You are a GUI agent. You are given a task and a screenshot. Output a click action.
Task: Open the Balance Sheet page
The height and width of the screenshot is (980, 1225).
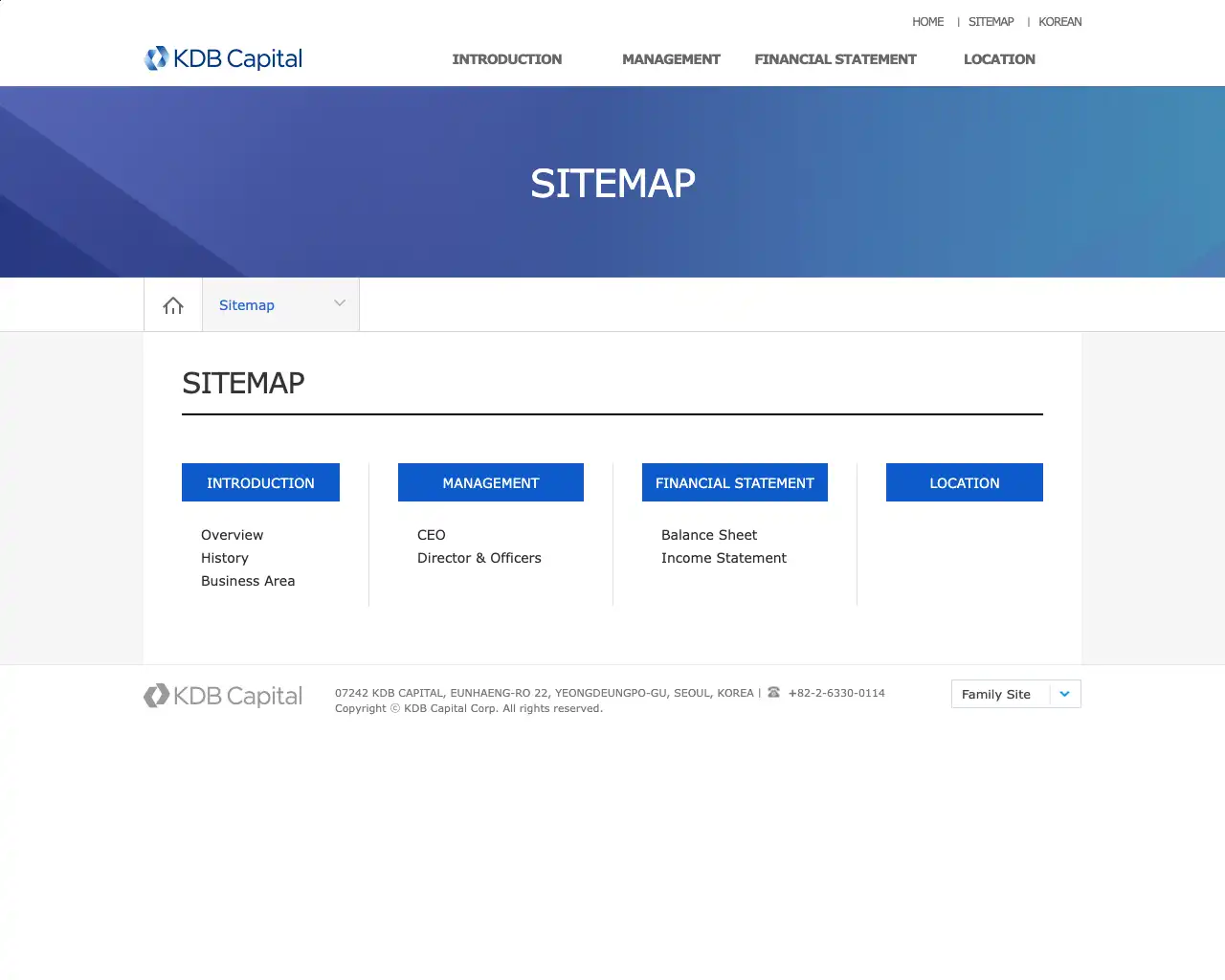709,535
